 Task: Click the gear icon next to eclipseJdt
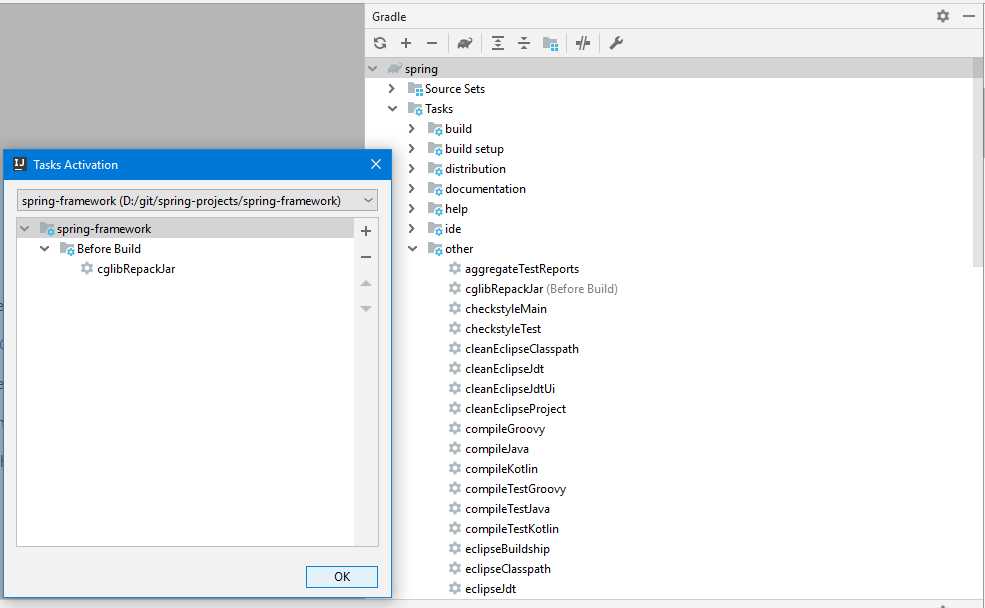[x=455, y=589]
